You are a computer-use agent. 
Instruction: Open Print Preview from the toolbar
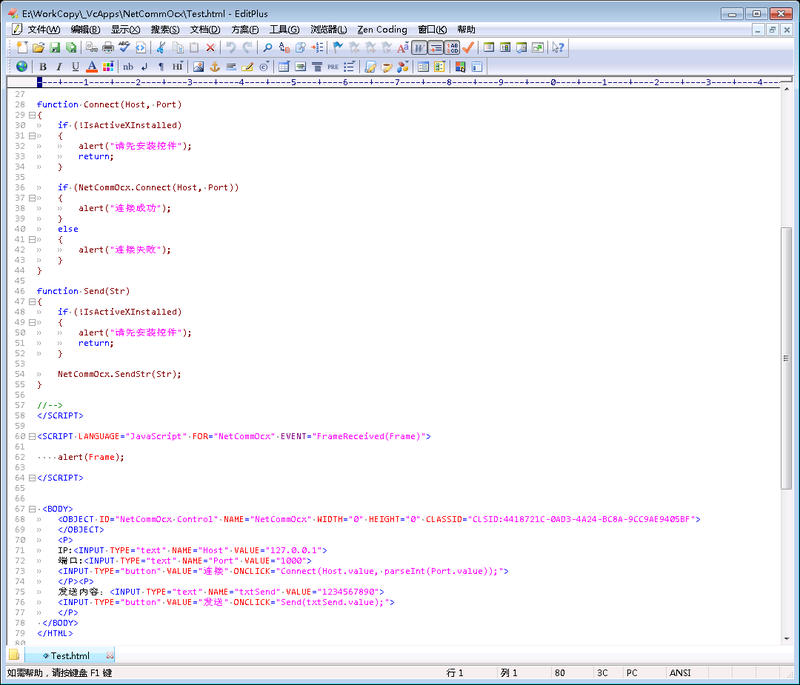coord(92,48)
